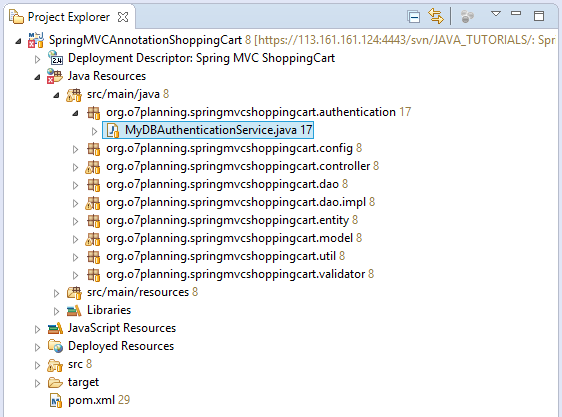Click the Collapse All toolbar icon
Viewport: 562px width, 417px height.
point(414,16)
